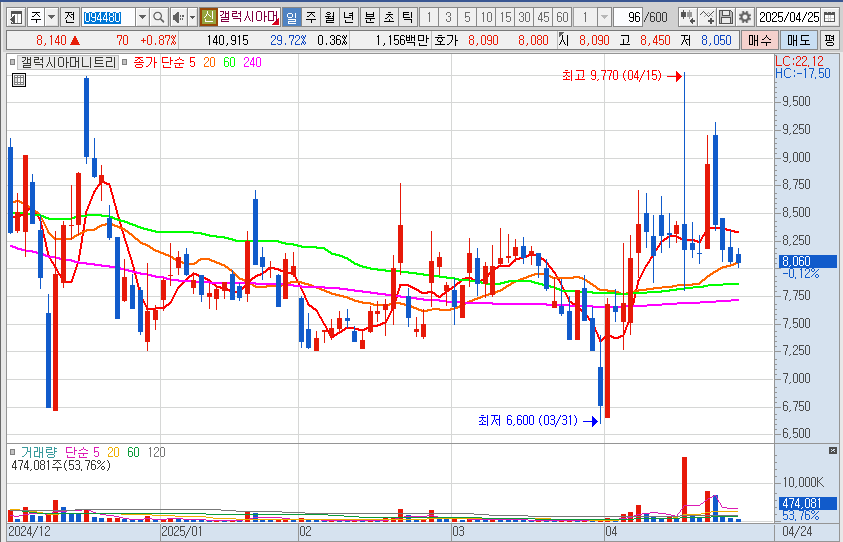Click the high price 8,450

tap(655, 40)
